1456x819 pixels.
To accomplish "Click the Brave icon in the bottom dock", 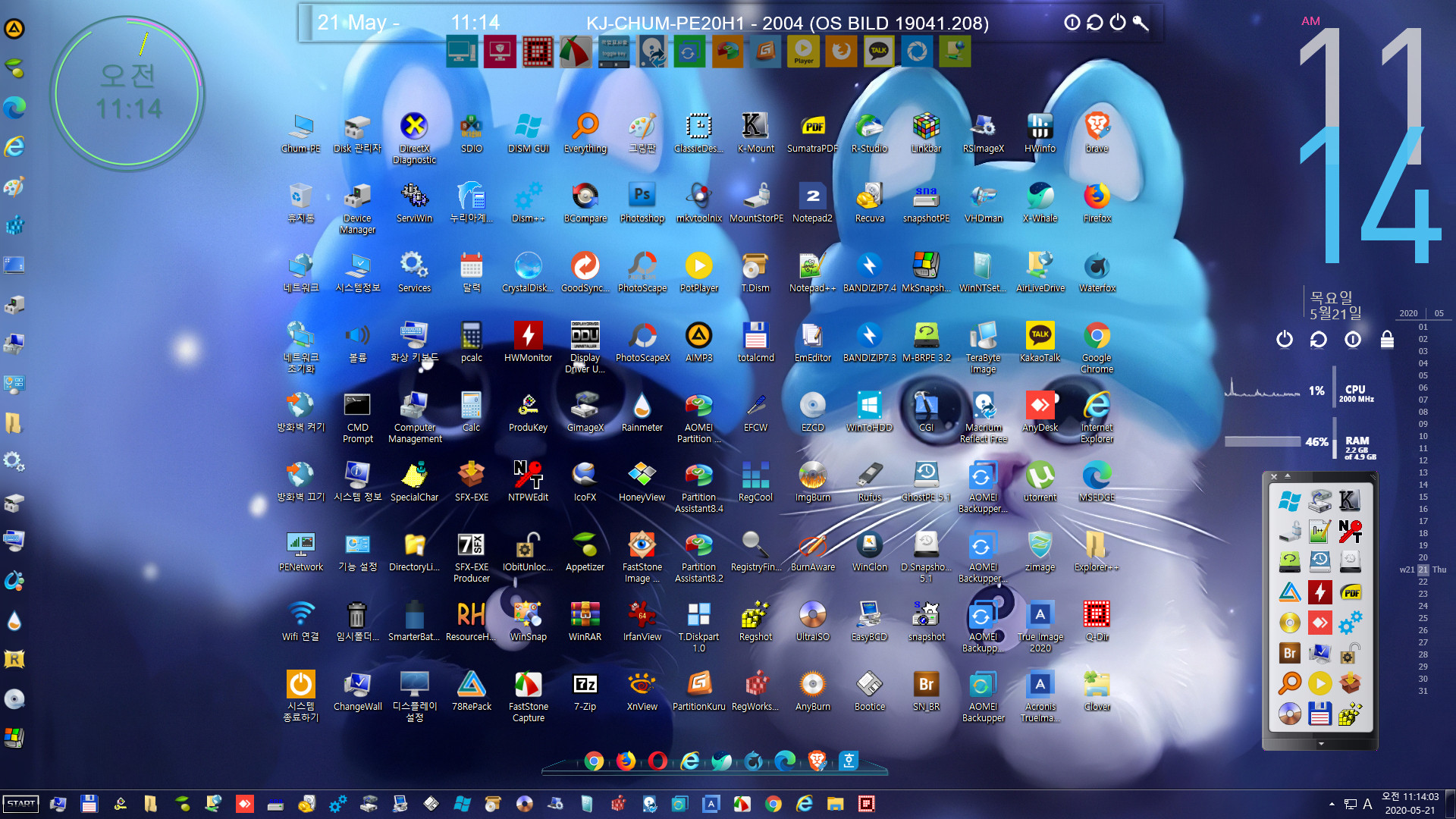I will (817, 761).
